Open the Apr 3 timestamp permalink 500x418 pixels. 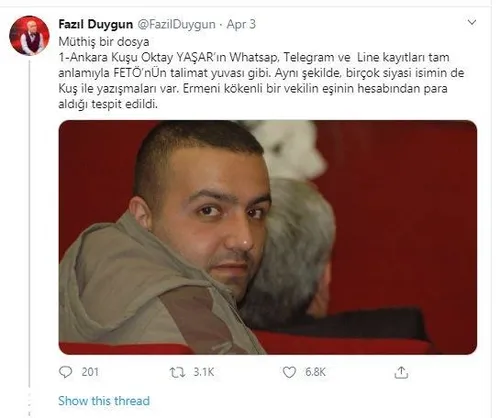[x=241, y=24]
